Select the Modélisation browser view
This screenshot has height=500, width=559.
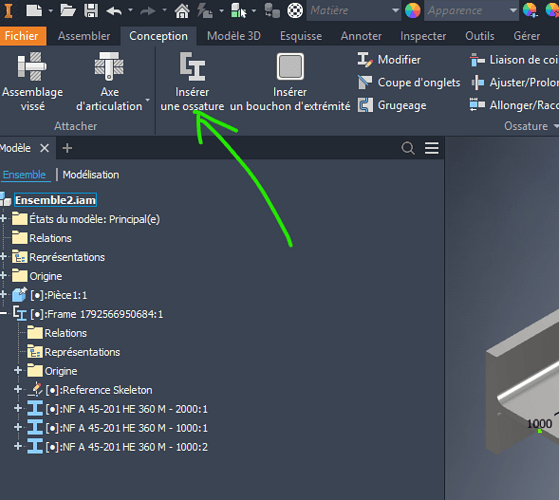[x=91, y=175]
